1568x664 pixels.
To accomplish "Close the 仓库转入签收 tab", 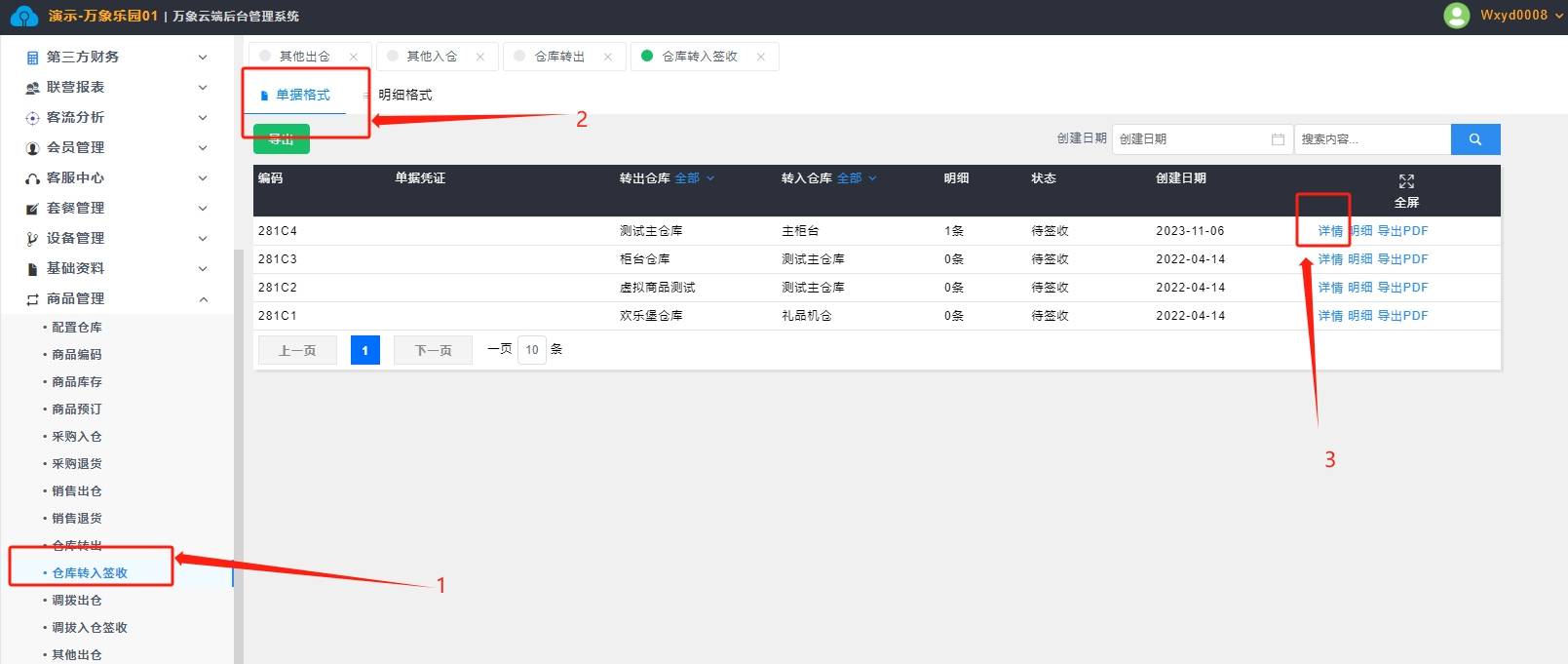I will tap(761, 57).
